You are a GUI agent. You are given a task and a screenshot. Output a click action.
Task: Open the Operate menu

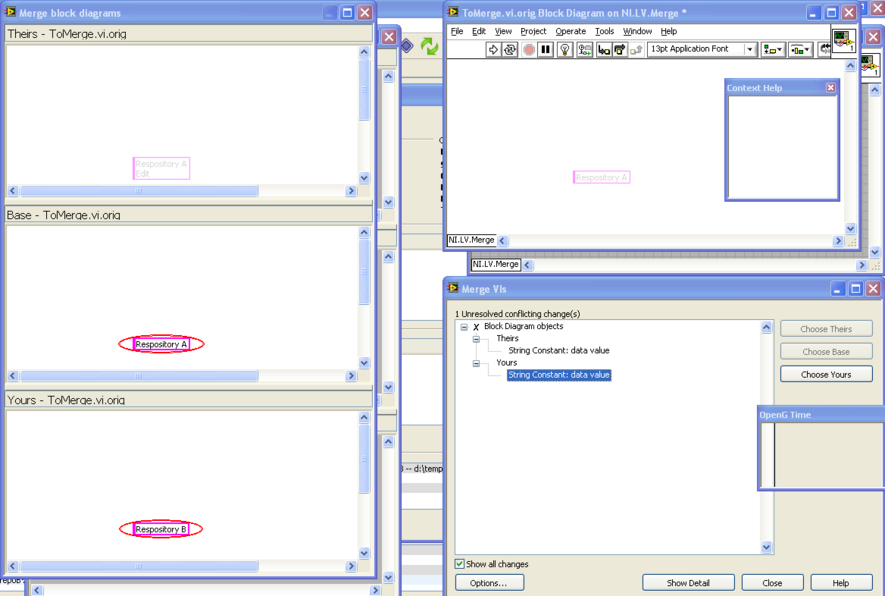click(x=569, y=31)
